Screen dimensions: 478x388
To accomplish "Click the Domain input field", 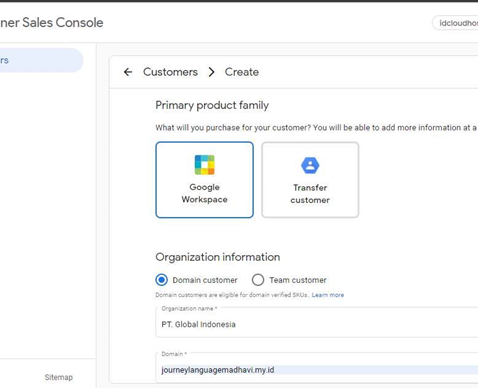I will (317, 368).
